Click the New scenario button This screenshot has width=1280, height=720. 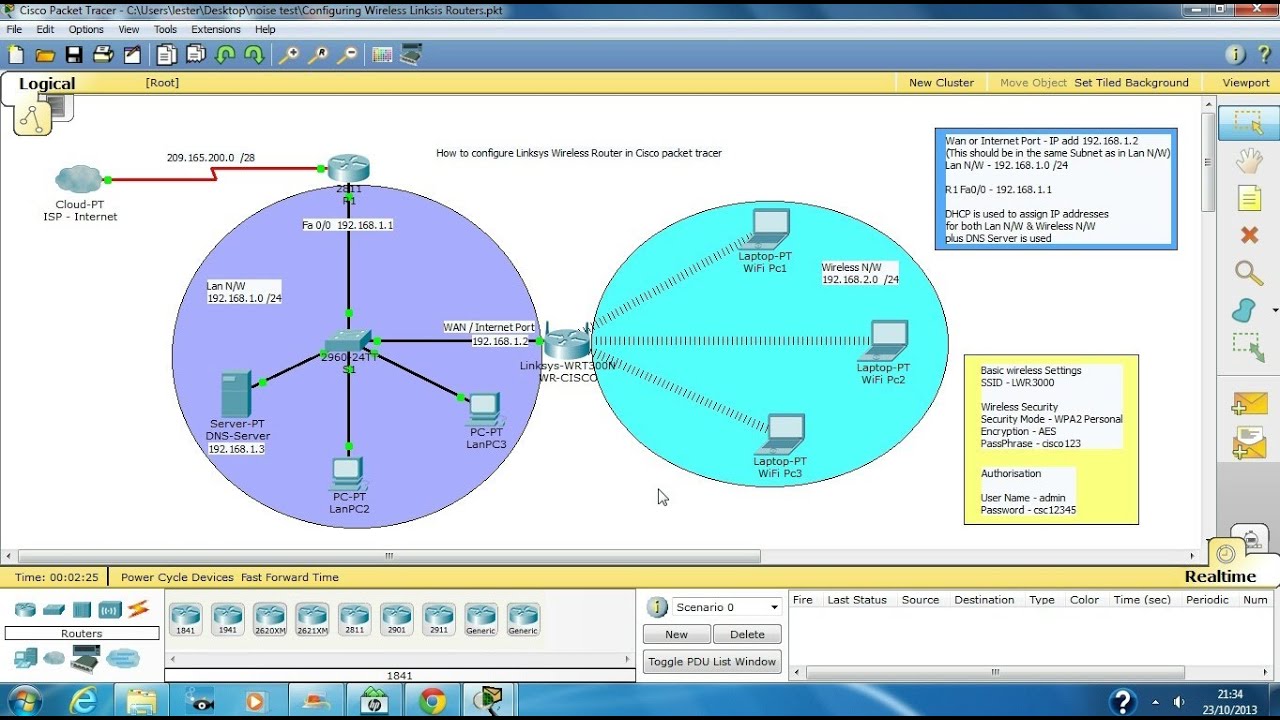(x=677, y=634)
